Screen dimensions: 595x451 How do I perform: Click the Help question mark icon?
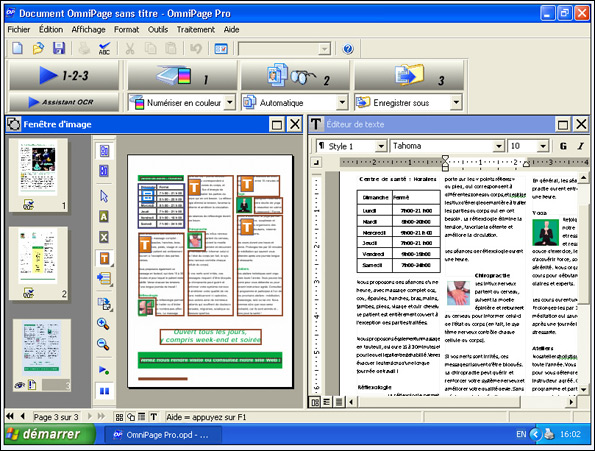(348, 49)
